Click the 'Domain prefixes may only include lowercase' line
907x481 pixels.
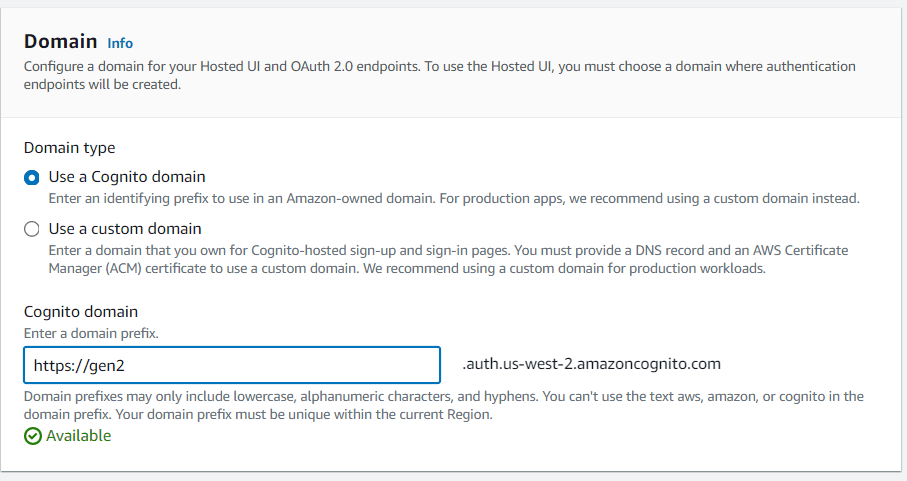(x=444, y=397)
